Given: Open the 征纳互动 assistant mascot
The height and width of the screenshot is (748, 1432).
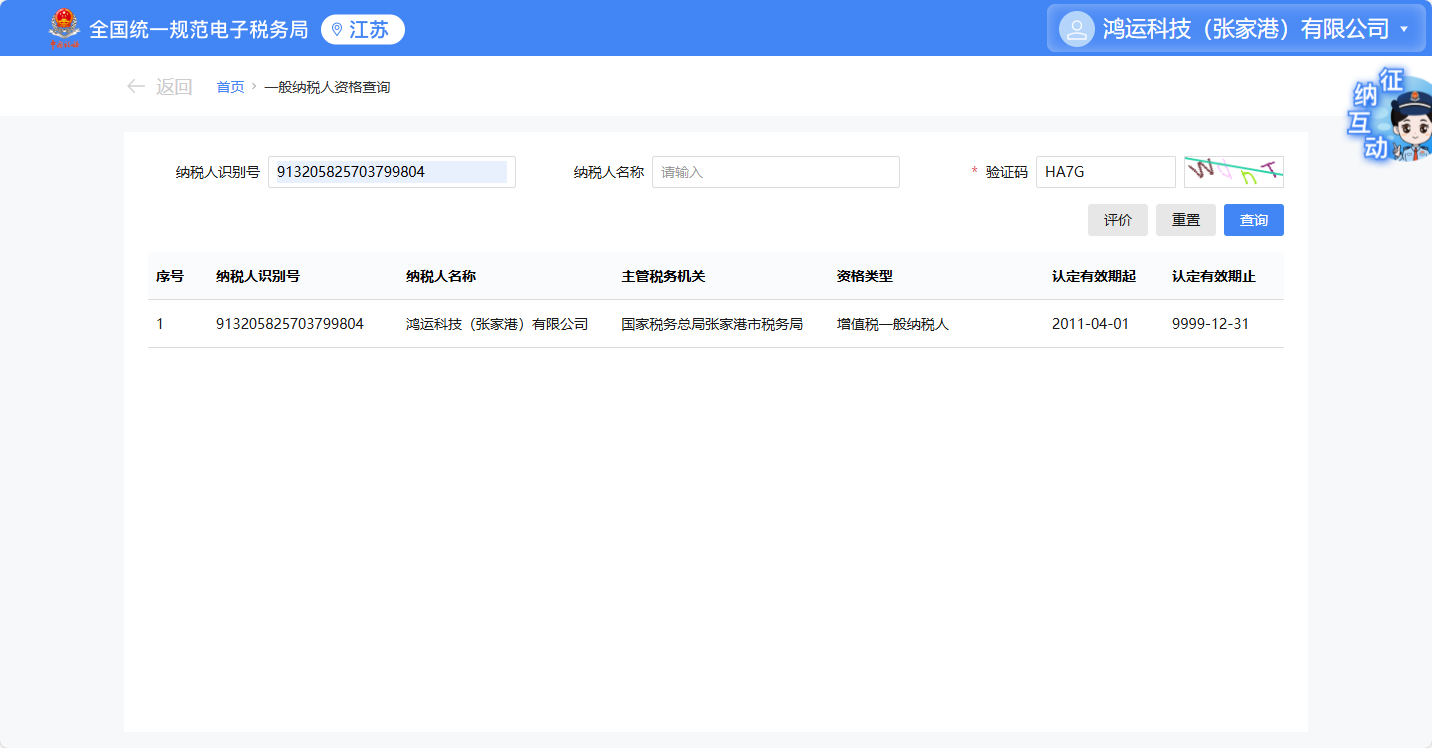Looking at the screenshot, I should (x=1392, y=120).
